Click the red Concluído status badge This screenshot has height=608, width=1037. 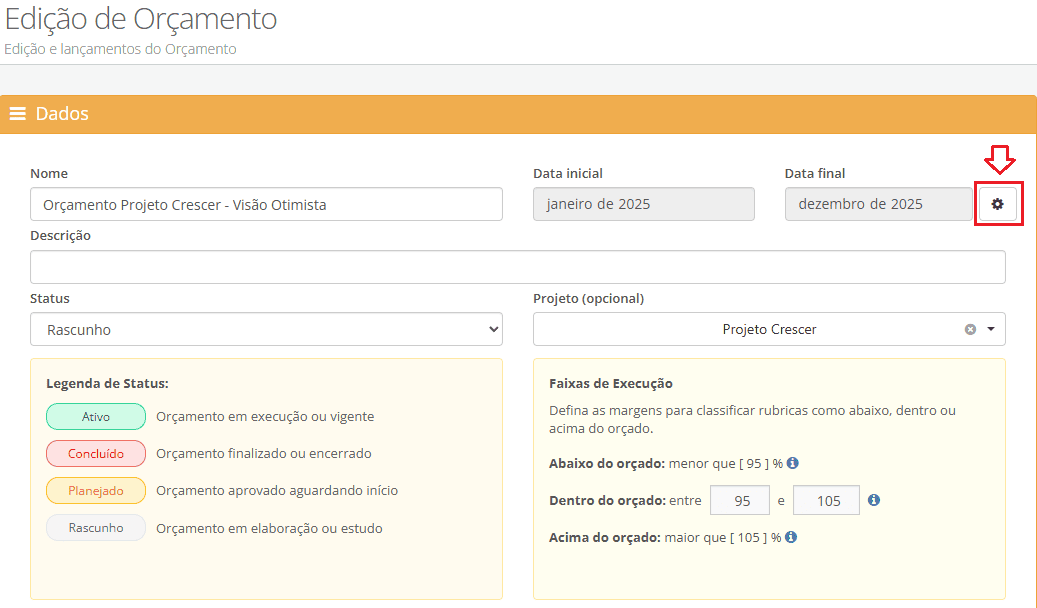(96, 453)
